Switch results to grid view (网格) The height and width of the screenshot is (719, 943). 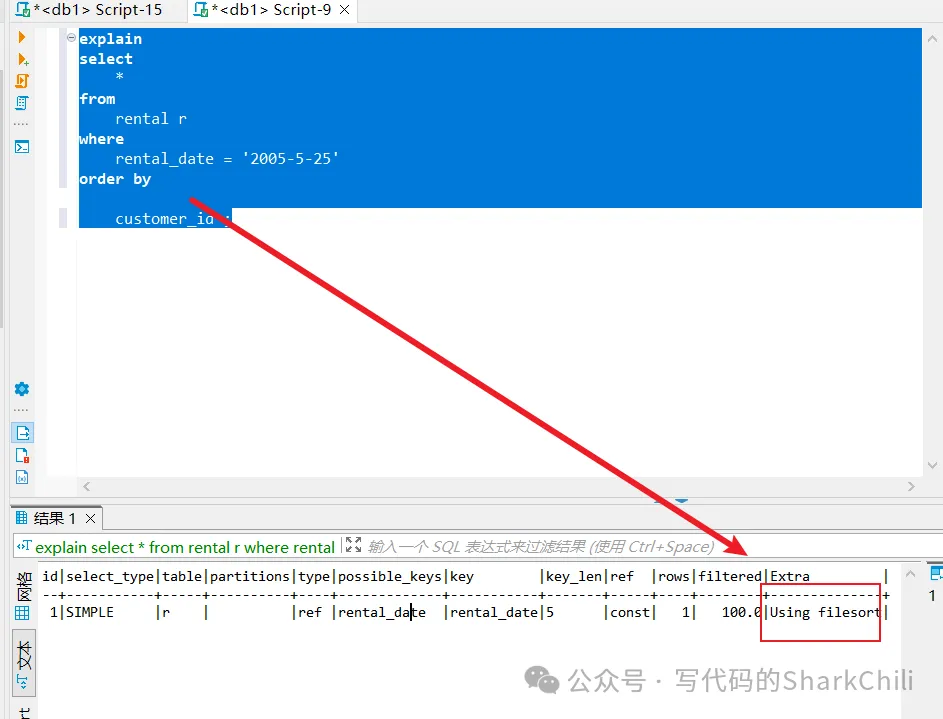tap(23, 596)
